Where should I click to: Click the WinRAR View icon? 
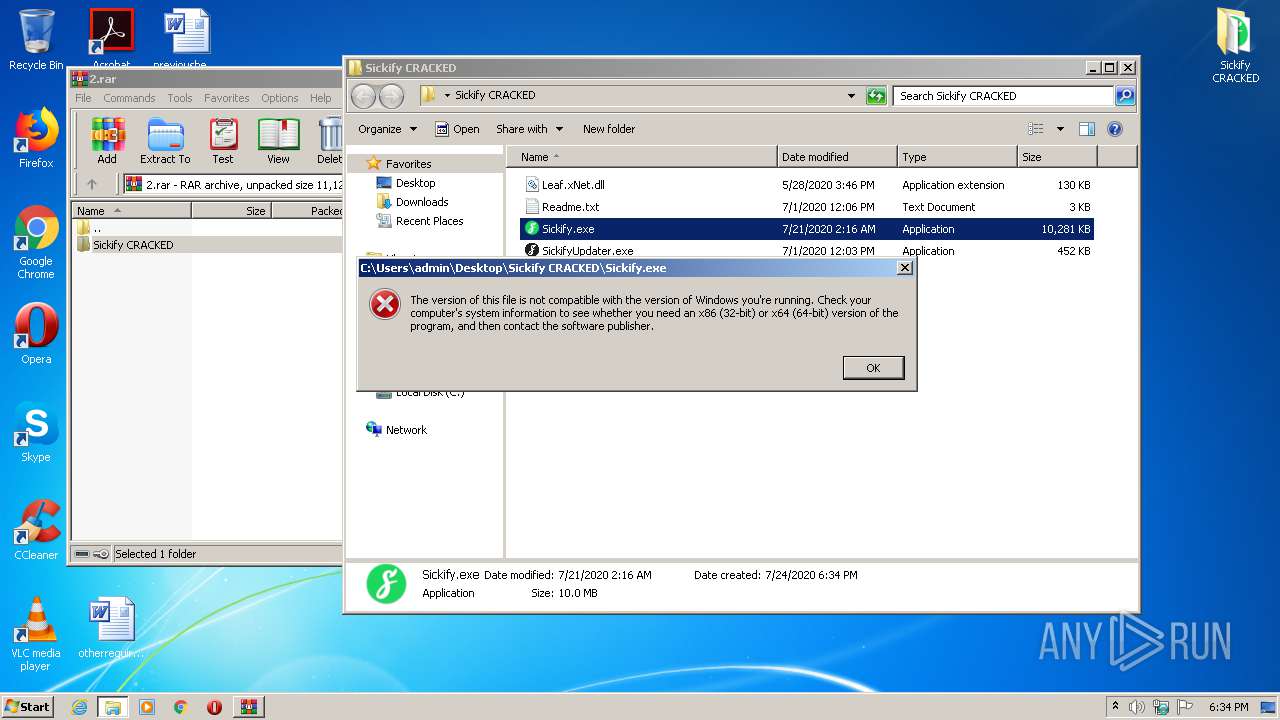[278, 140]
